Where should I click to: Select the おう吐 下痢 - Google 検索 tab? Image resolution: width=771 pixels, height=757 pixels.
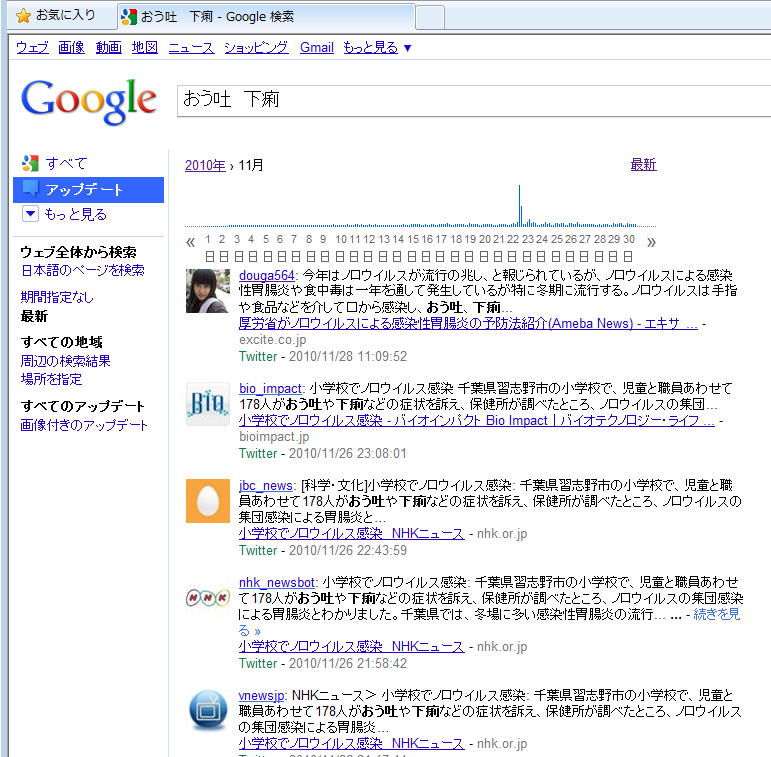coord(266,17)
